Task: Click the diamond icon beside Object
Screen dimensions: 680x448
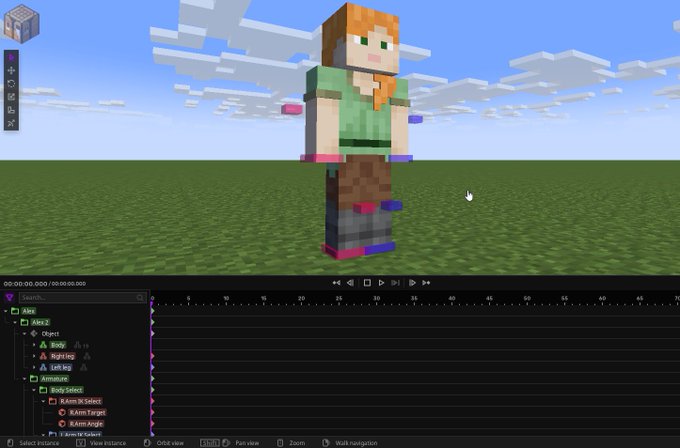Action: point(34,334)
